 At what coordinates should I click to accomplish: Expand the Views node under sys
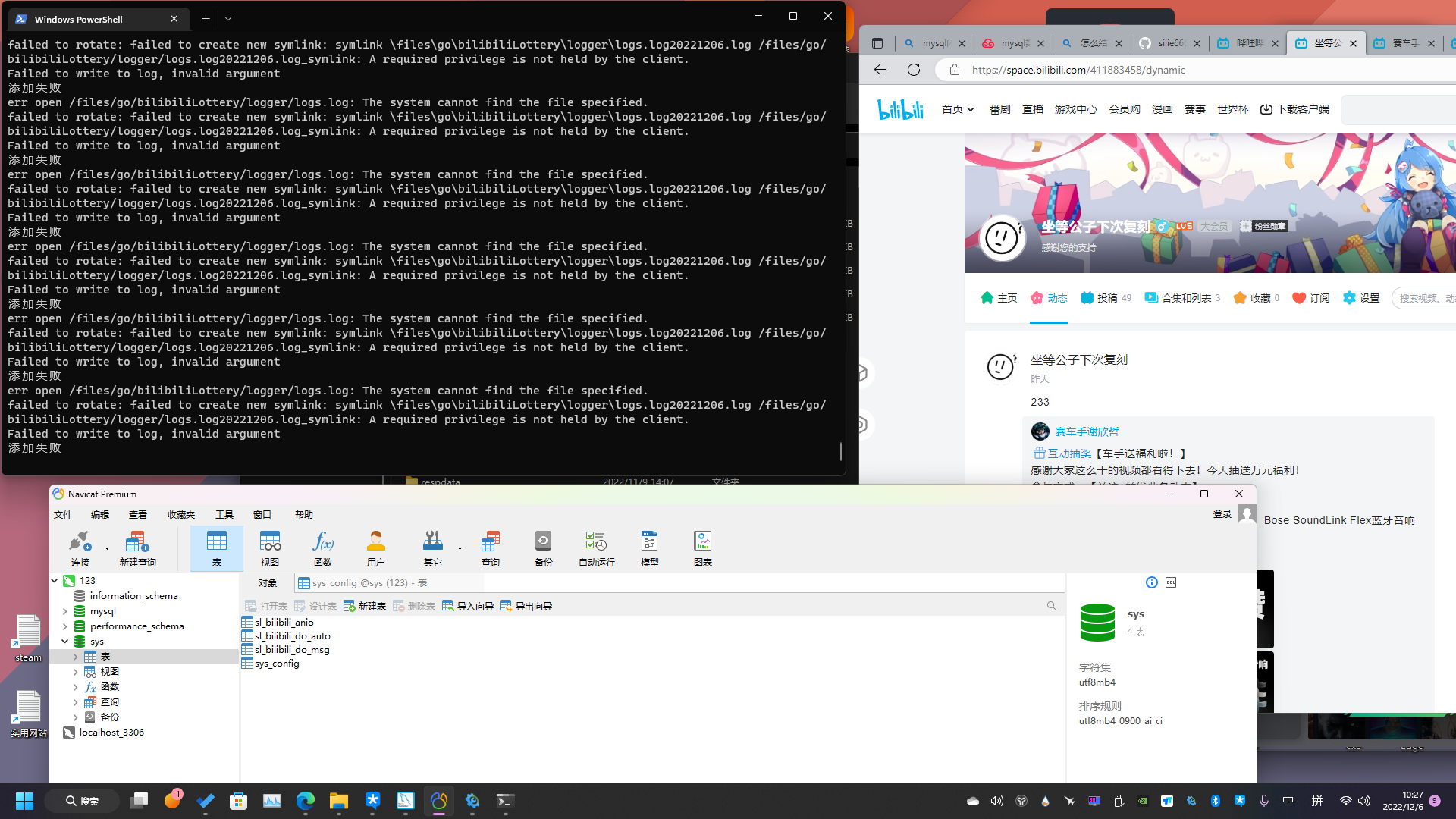(x=76, y=672)
